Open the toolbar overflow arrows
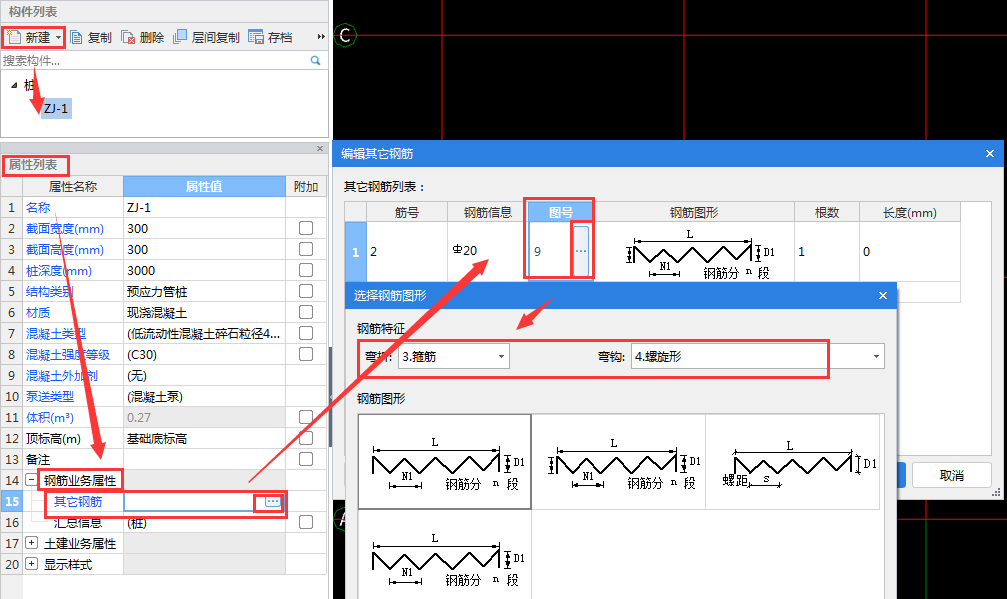This screenshot has height=599, width=1007. click(x=320, y=37)
